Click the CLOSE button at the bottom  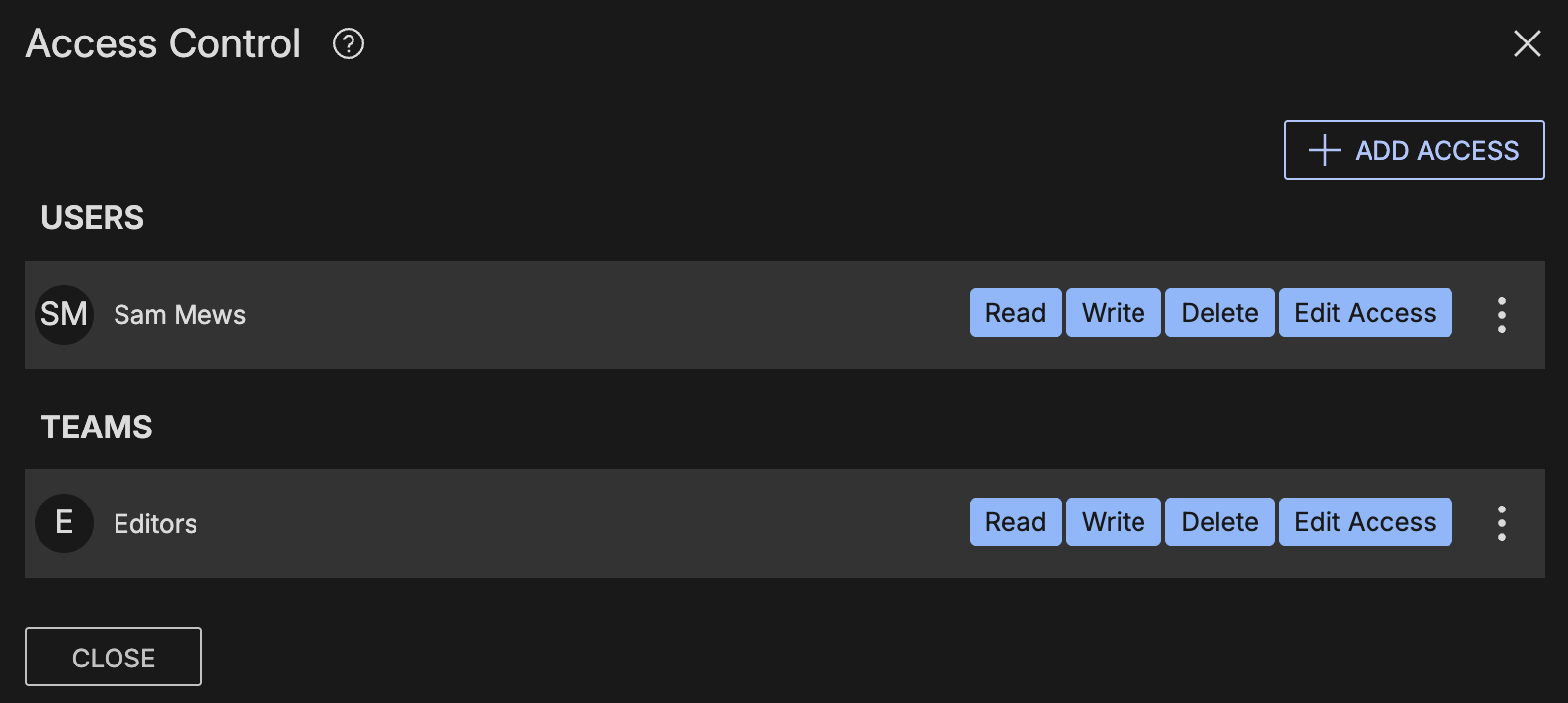coord(114,657)
